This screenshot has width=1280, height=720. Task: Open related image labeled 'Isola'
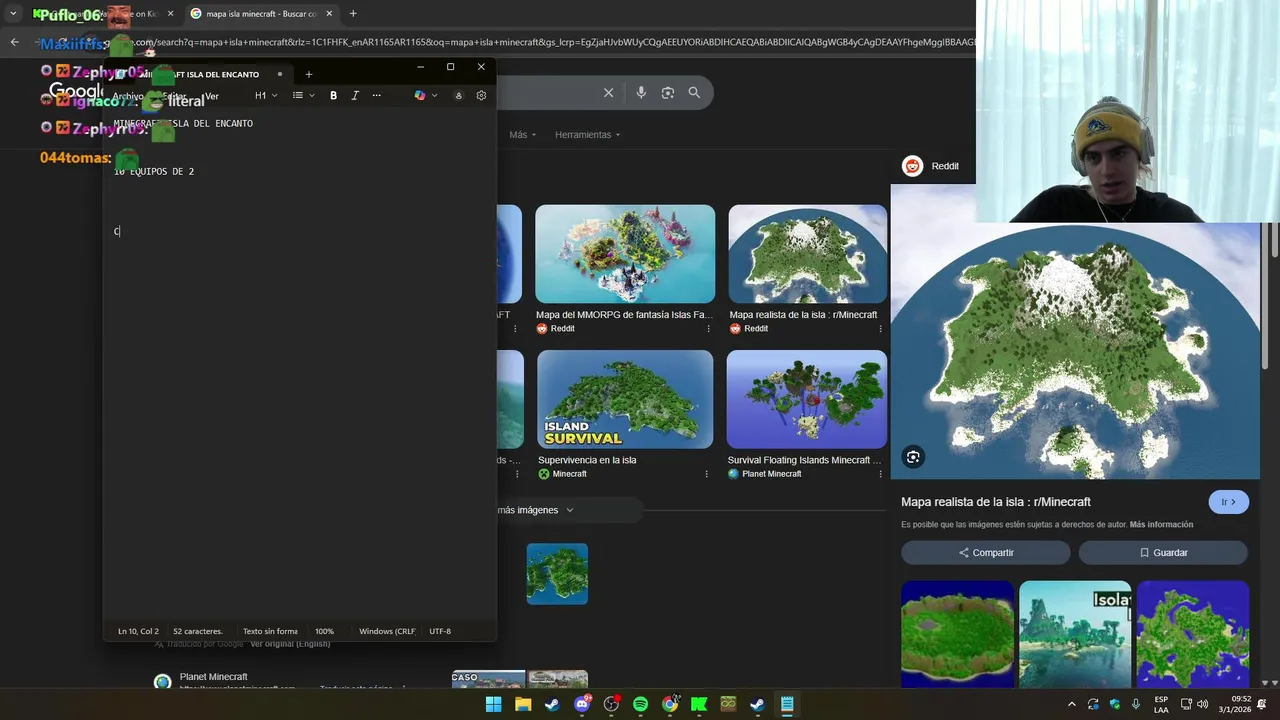pos(1075,634)
